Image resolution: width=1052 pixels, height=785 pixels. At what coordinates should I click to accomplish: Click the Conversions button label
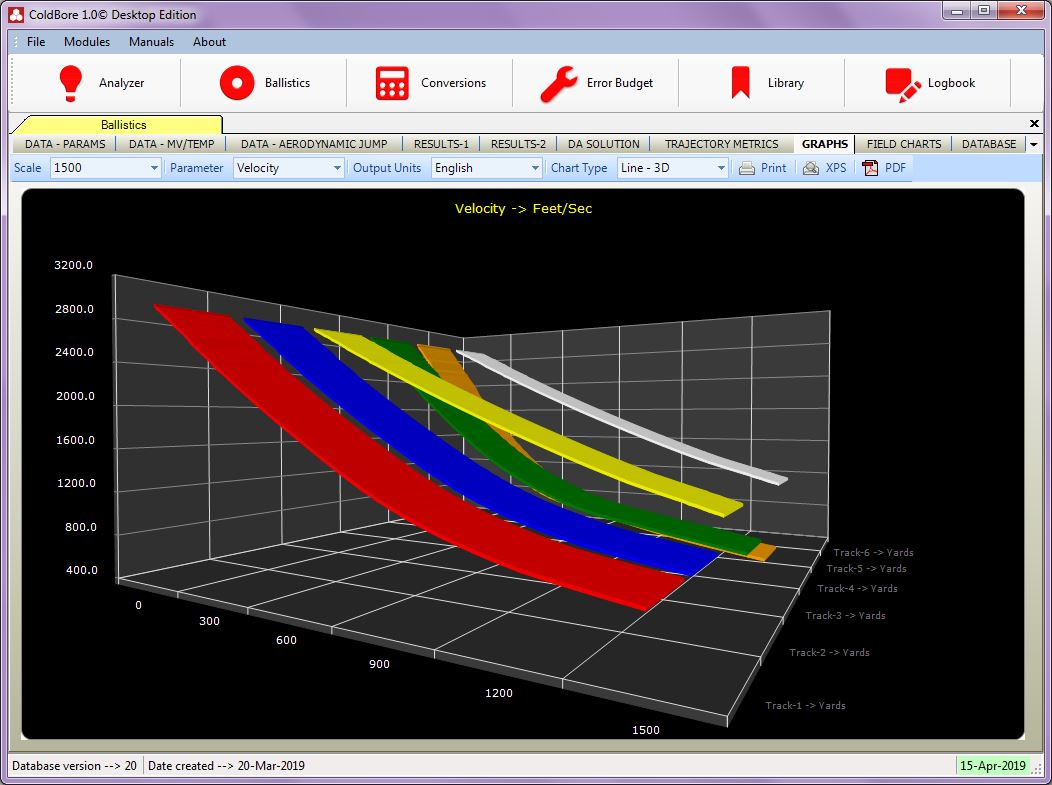pyautogui.click(x=454, y=83)
